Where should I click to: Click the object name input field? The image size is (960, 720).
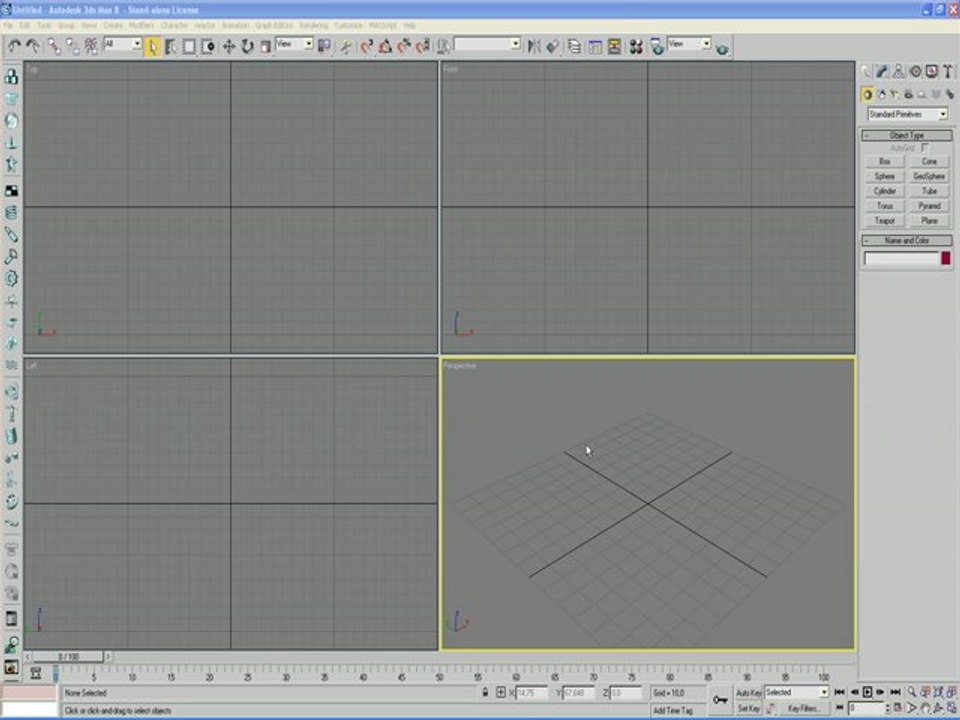pyautogui.click(x=901, y=258)
